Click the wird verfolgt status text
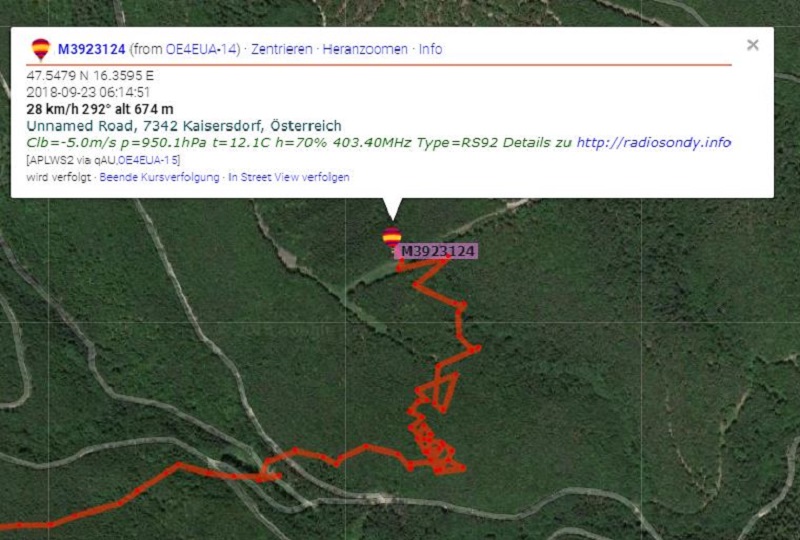The width and height of the screenshot is (800, 540). (58, 177)
